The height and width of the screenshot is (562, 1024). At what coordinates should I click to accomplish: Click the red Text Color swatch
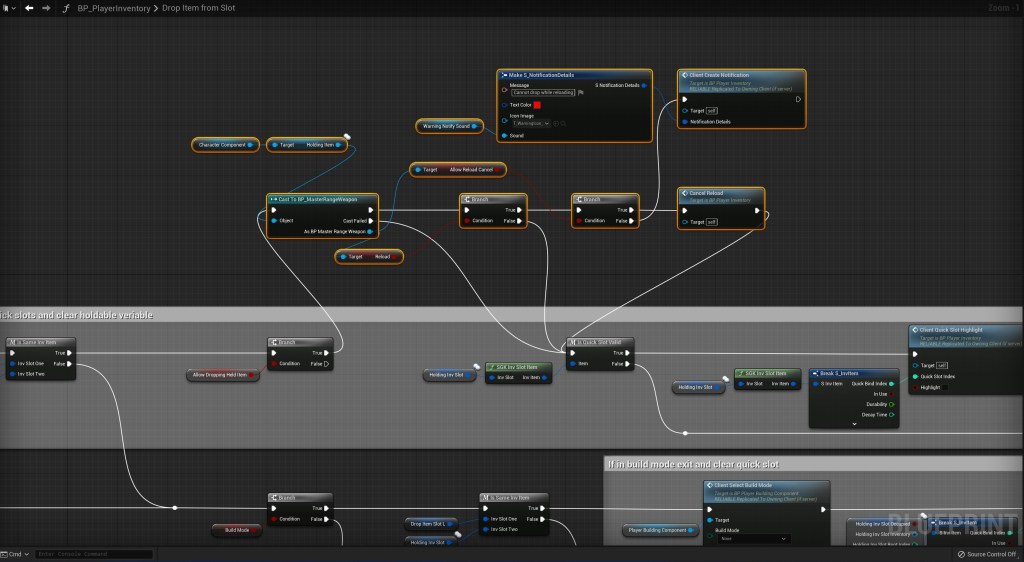[538, 104]
